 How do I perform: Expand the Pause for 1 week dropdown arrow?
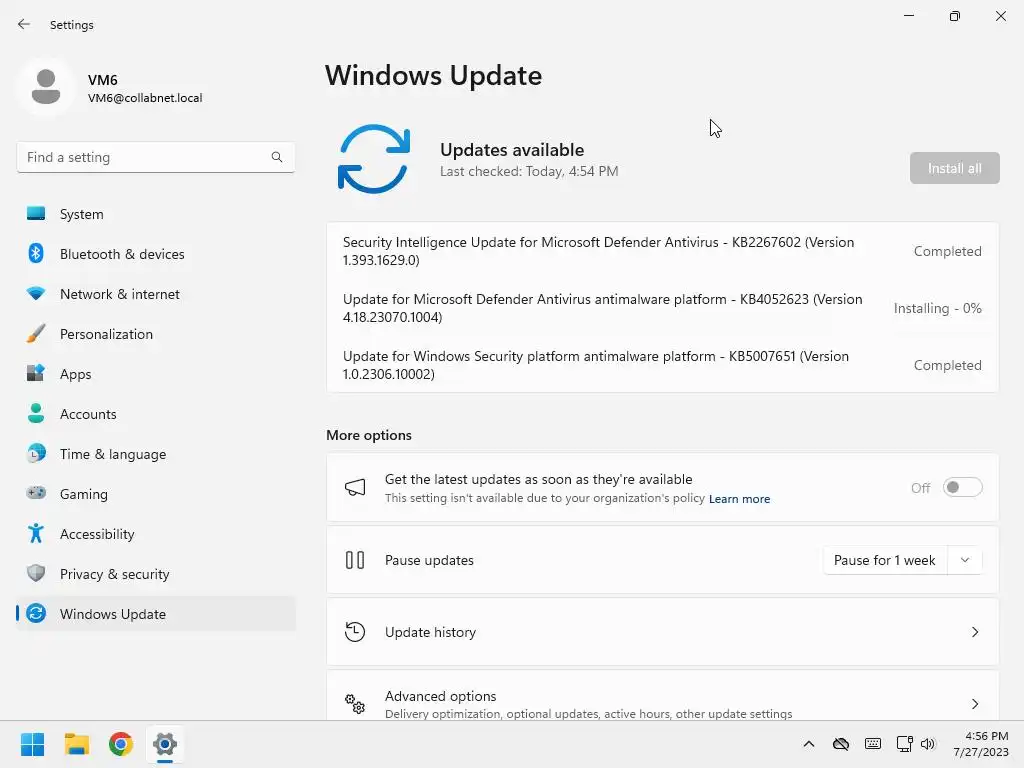965,560
